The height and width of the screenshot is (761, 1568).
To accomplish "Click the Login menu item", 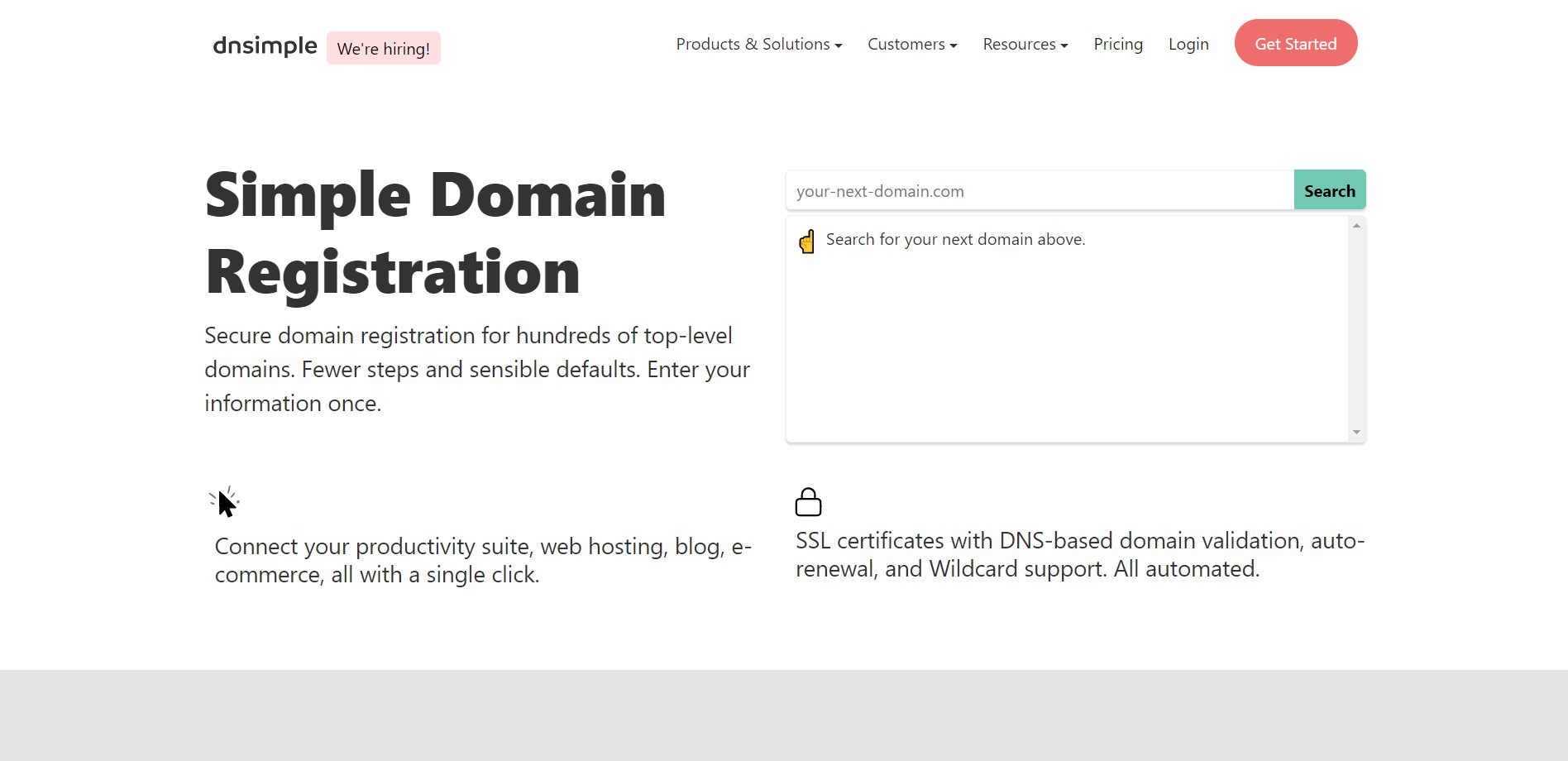I will point(1188,44).
